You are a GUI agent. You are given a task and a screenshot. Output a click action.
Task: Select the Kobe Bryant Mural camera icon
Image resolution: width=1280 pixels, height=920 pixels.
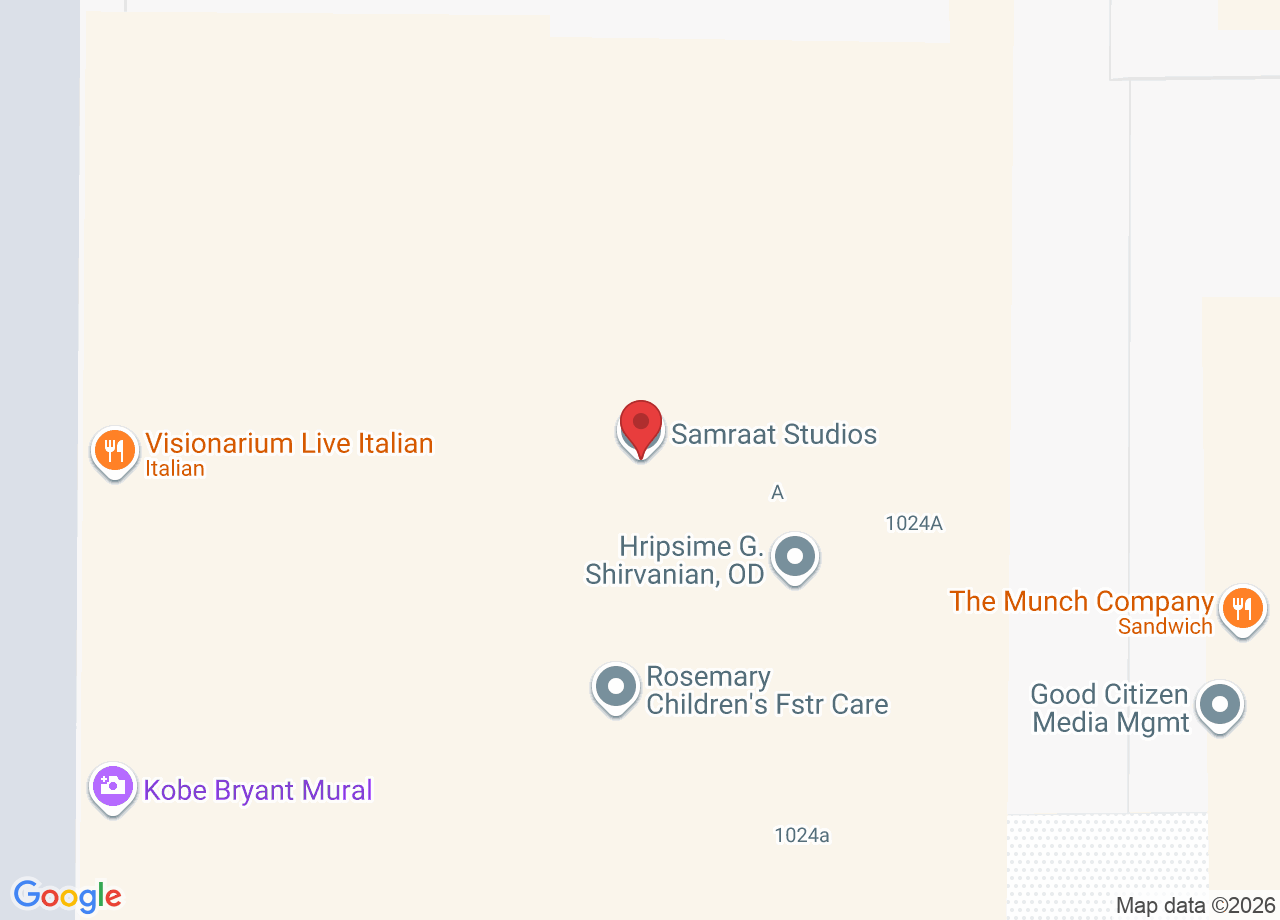[113, 787]
